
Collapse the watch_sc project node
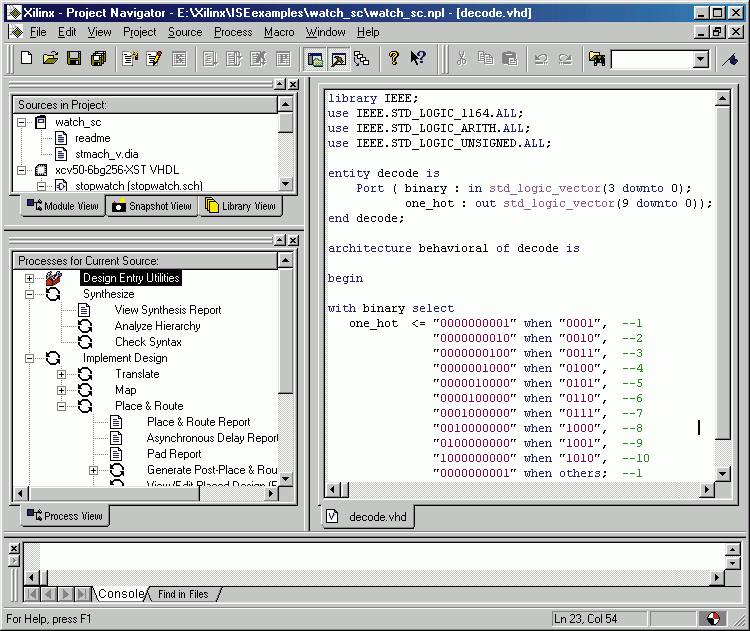(x=21, y=122)
